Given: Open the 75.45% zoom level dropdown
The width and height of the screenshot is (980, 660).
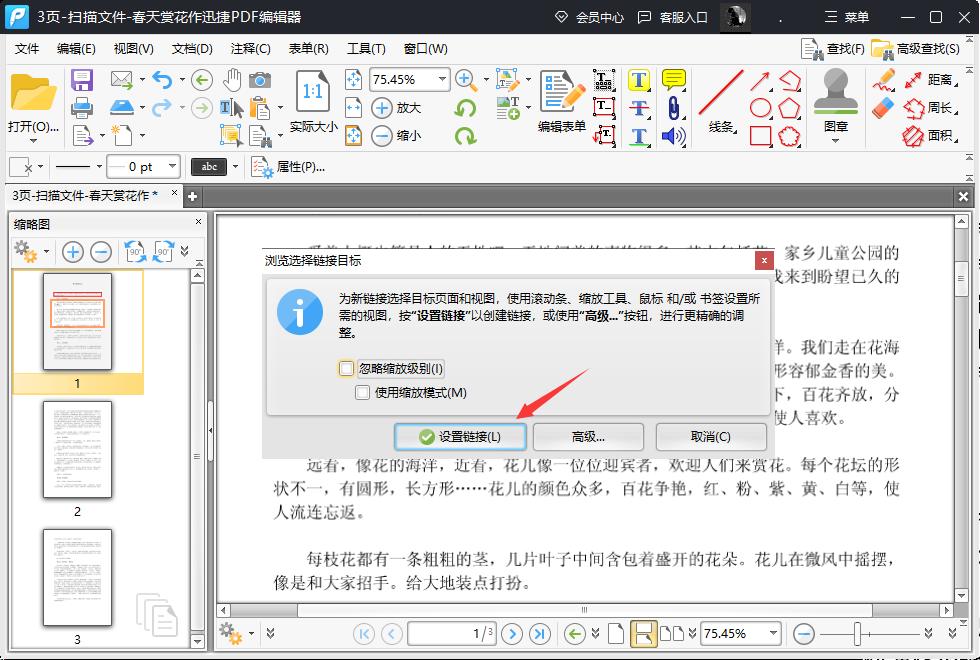Looking at the screenshot, I should click(x=440, y=79).
